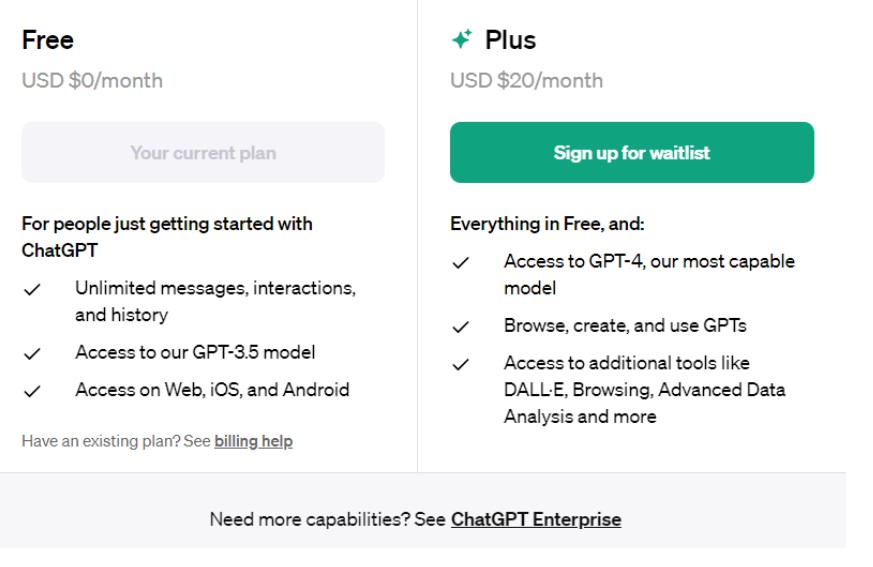Click the checkmark beside Unlimited messages feature

click(x=32, y=290)
